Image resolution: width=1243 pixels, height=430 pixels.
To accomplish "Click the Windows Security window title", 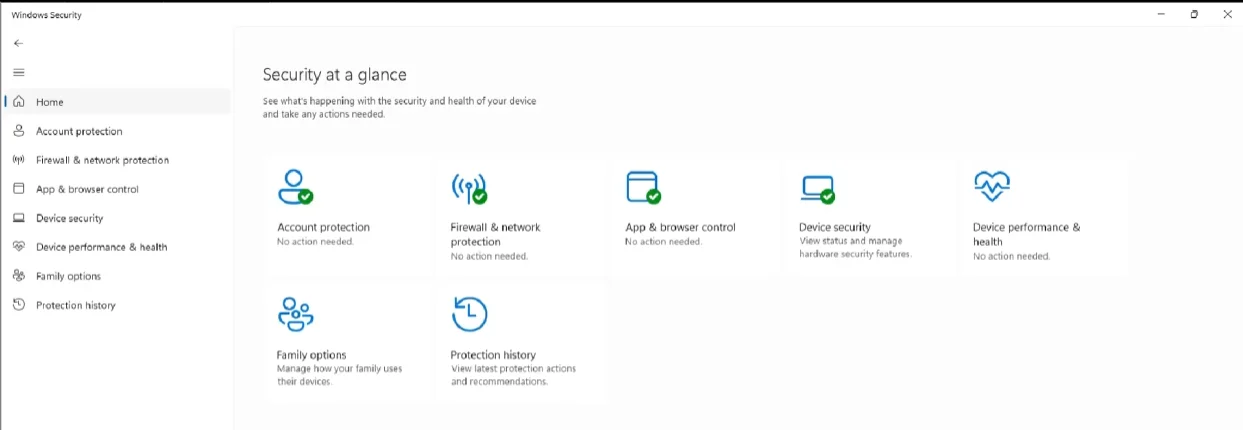I will 46,15.
